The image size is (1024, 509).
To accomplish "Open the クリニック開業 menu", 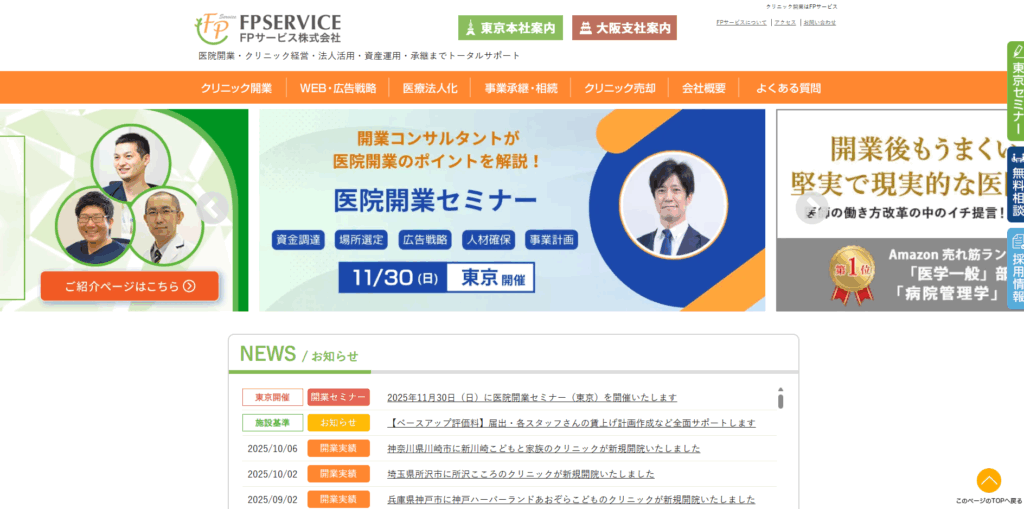I will [x=236, y=88].
